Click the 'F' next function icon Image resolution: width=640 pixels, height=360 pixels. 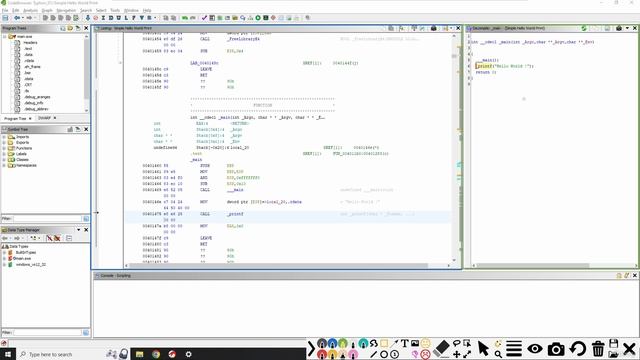click(134, 18)
